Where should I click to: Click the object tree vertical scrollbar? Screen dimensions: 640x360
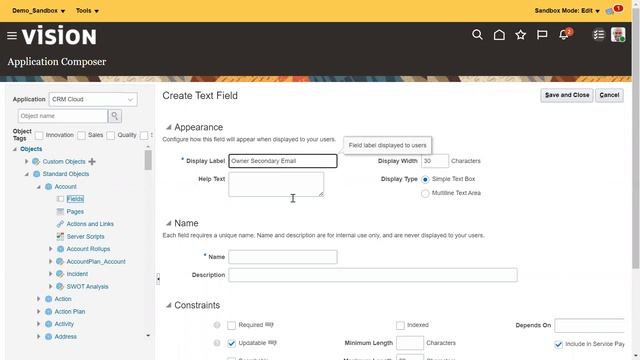pyautogui.click(x=148, y=160)
